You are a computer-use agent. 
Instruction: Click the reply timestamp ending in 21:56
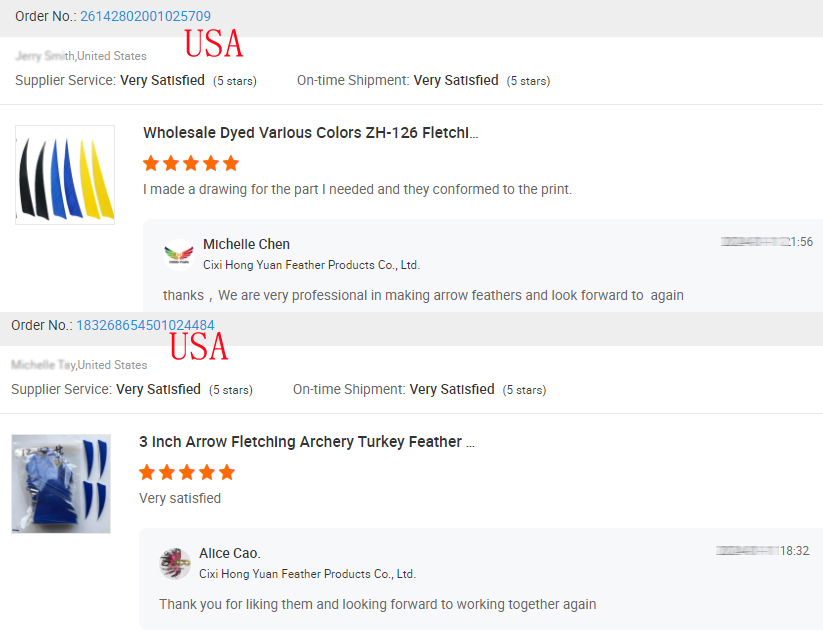tap(767, 242)
